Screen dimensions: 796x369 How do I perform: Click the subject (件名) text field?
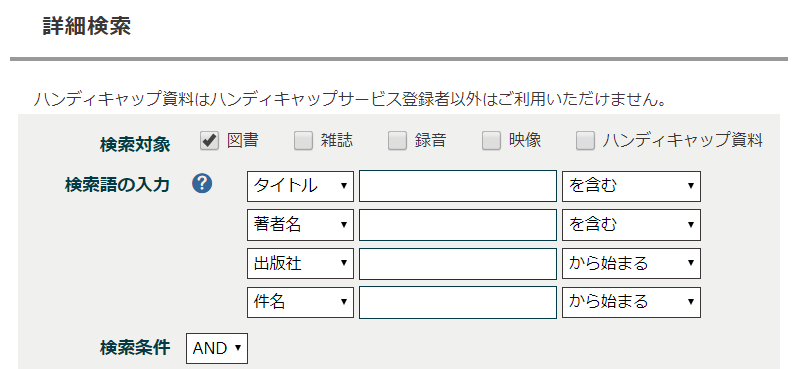point(458,302)
